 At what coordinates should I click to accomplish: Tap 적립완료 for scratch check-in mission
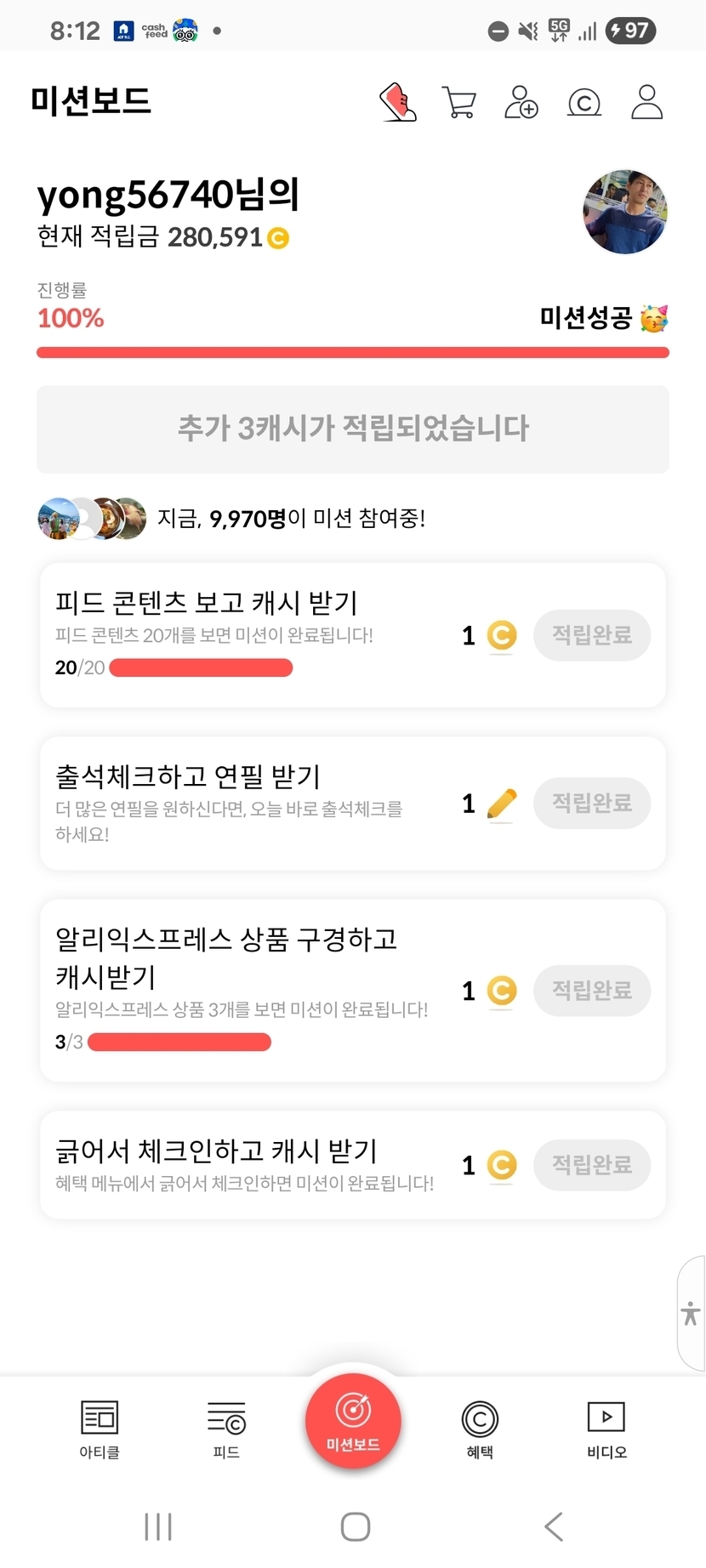(x=592, y=1165)
